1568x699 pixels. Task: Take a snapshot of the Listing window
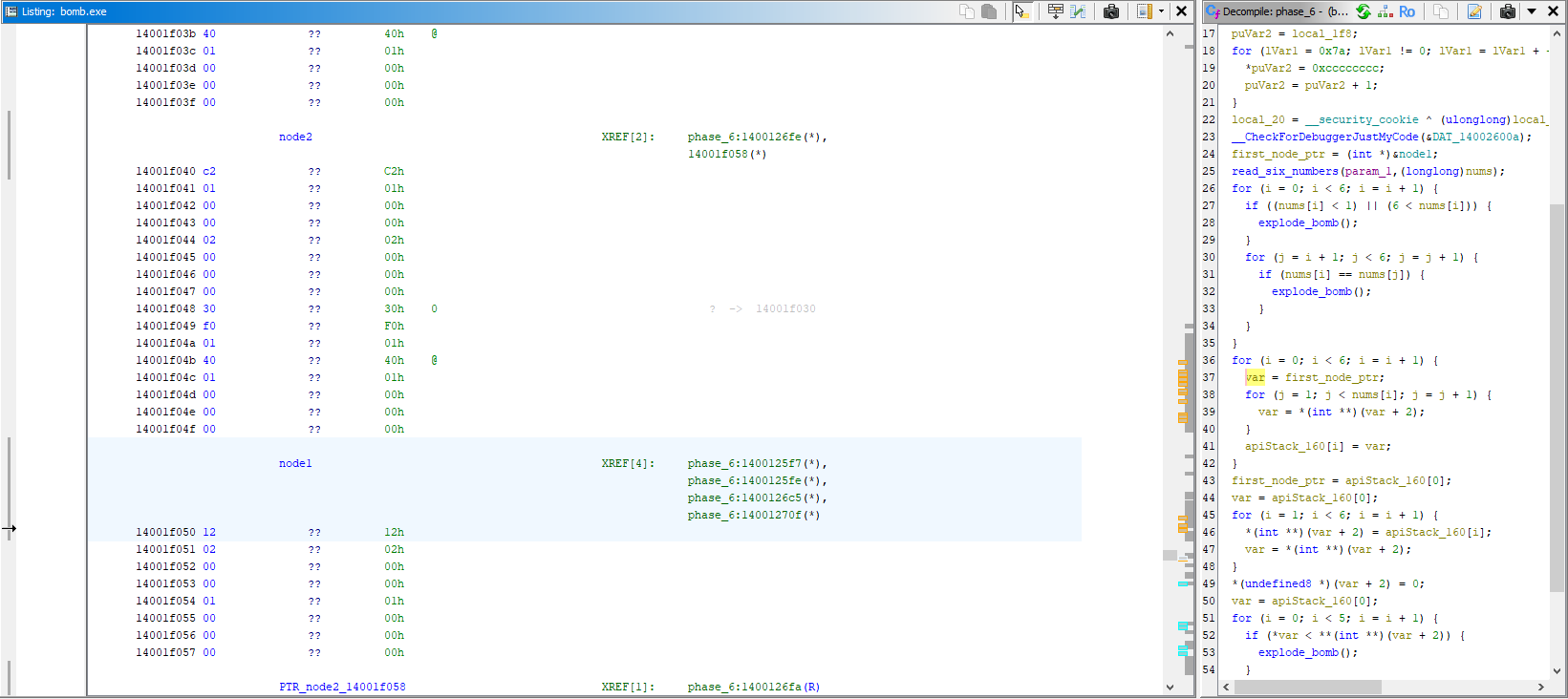(x=1111, y=11)
